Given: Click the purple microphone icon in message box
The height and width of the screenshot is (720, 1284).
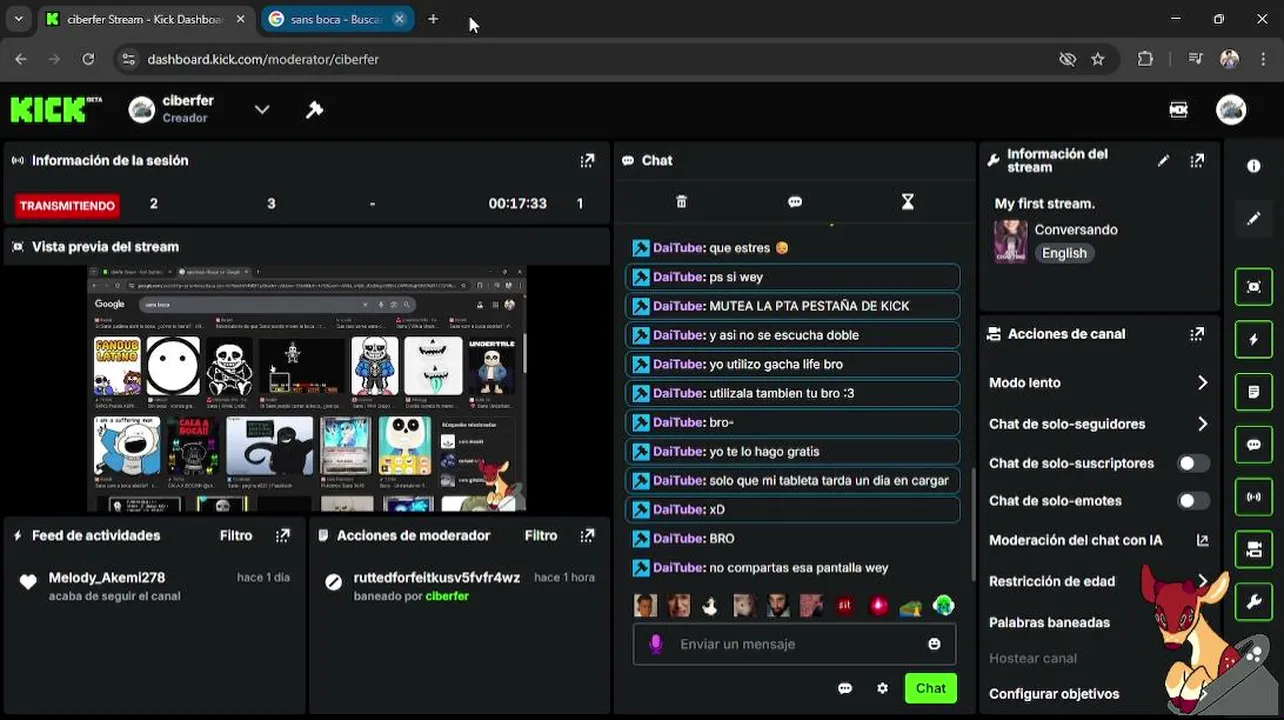Looking at the screenshot, I should tap(656, 644).
